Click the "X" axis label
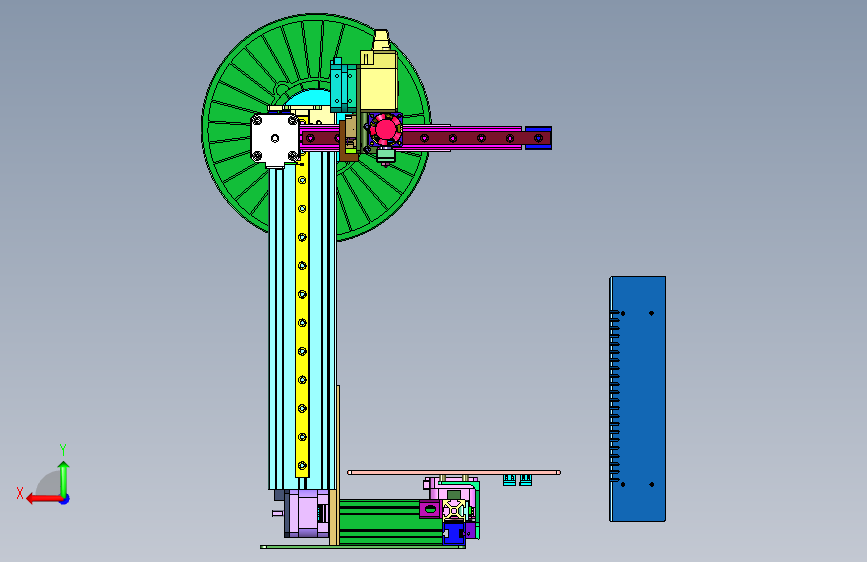This screenshot has width=867, height=562. [20, 493]
